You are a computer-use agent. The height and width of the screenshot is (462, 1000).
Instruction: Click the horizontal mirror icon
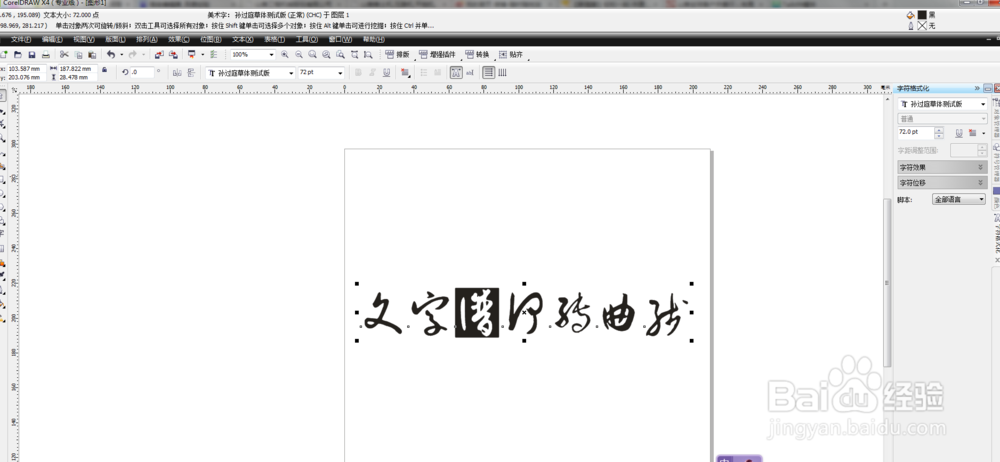pos(177,73)
